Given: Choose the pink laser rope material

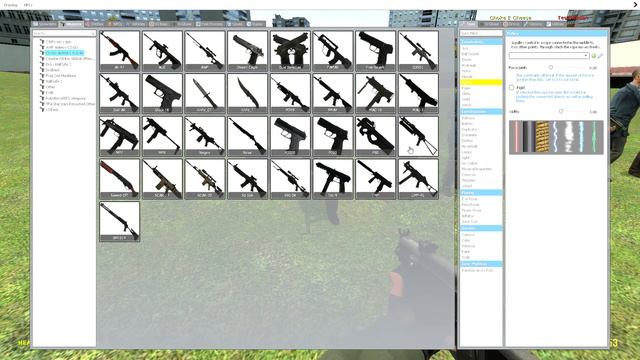Looking at the screenshot, I should click(516, 137).
